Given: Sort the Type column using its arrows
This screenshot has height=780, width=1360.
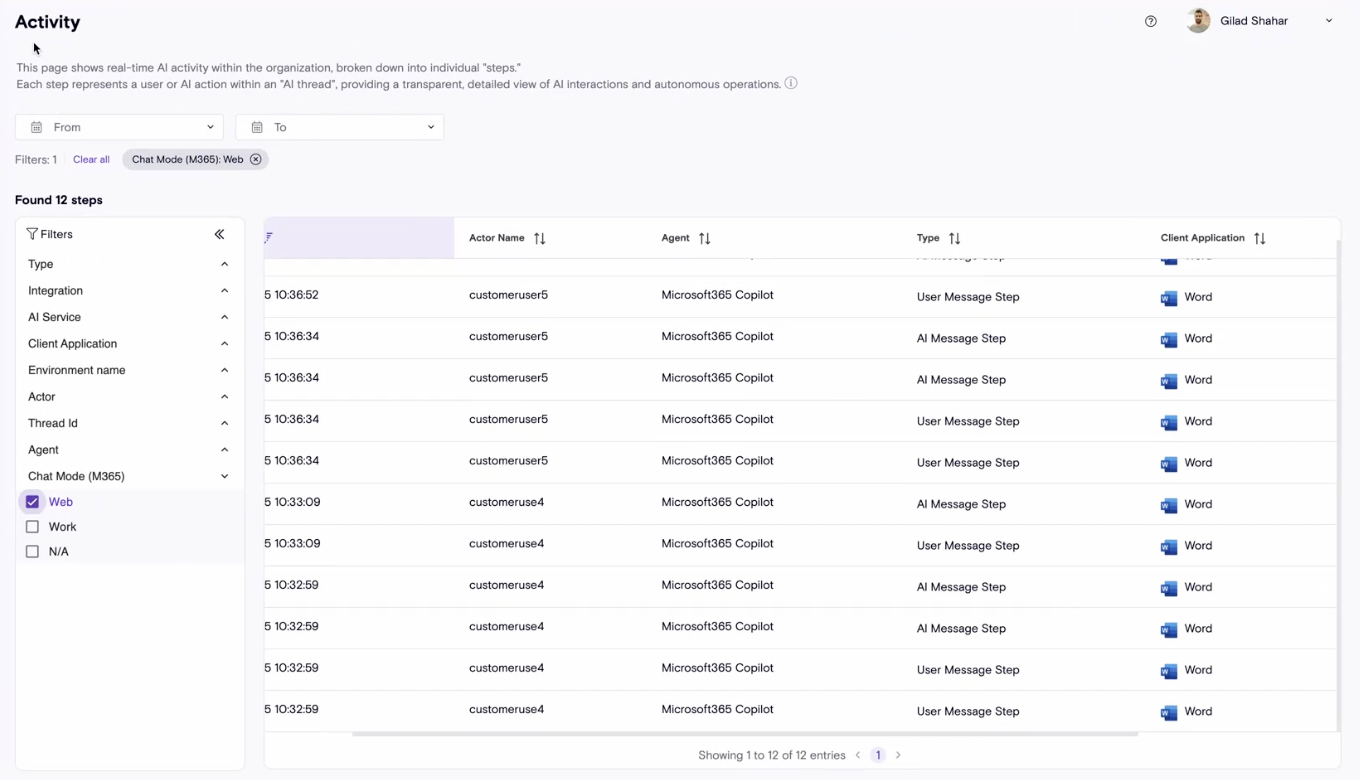Looking at the screenshot, I should 955,238.
